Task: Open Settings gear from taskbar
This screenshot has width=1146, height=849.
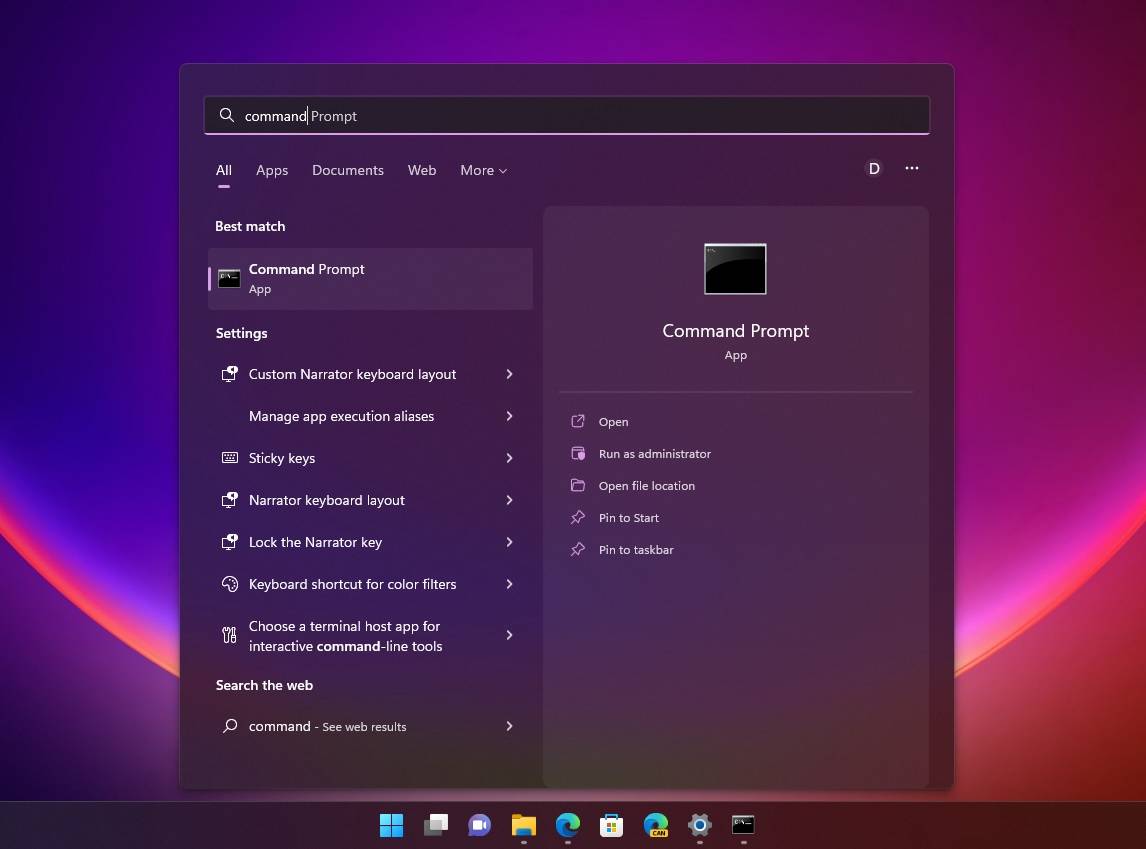Action: tap(699, 826)
